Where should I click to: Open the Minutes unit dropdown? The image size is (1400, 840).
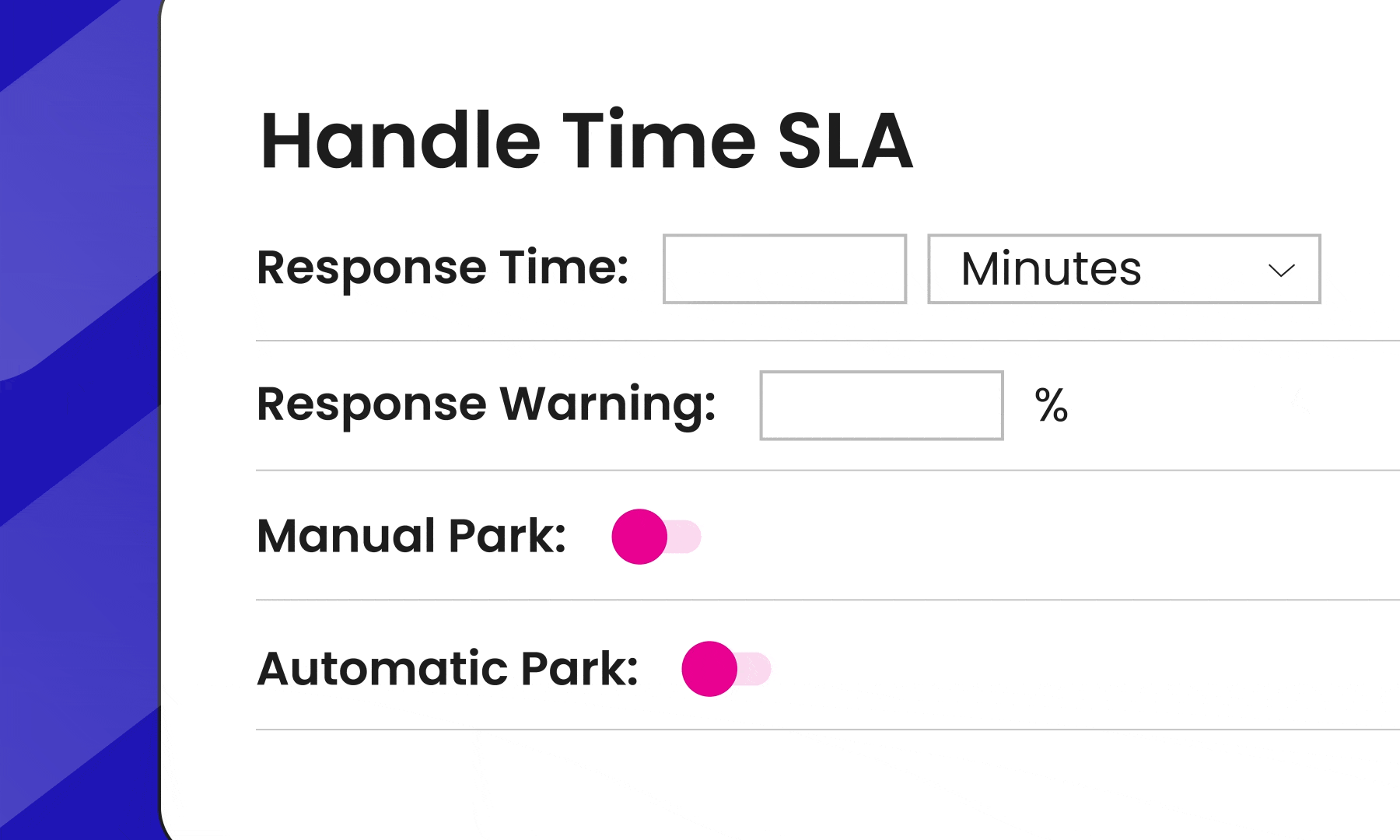coord(1123,269)
